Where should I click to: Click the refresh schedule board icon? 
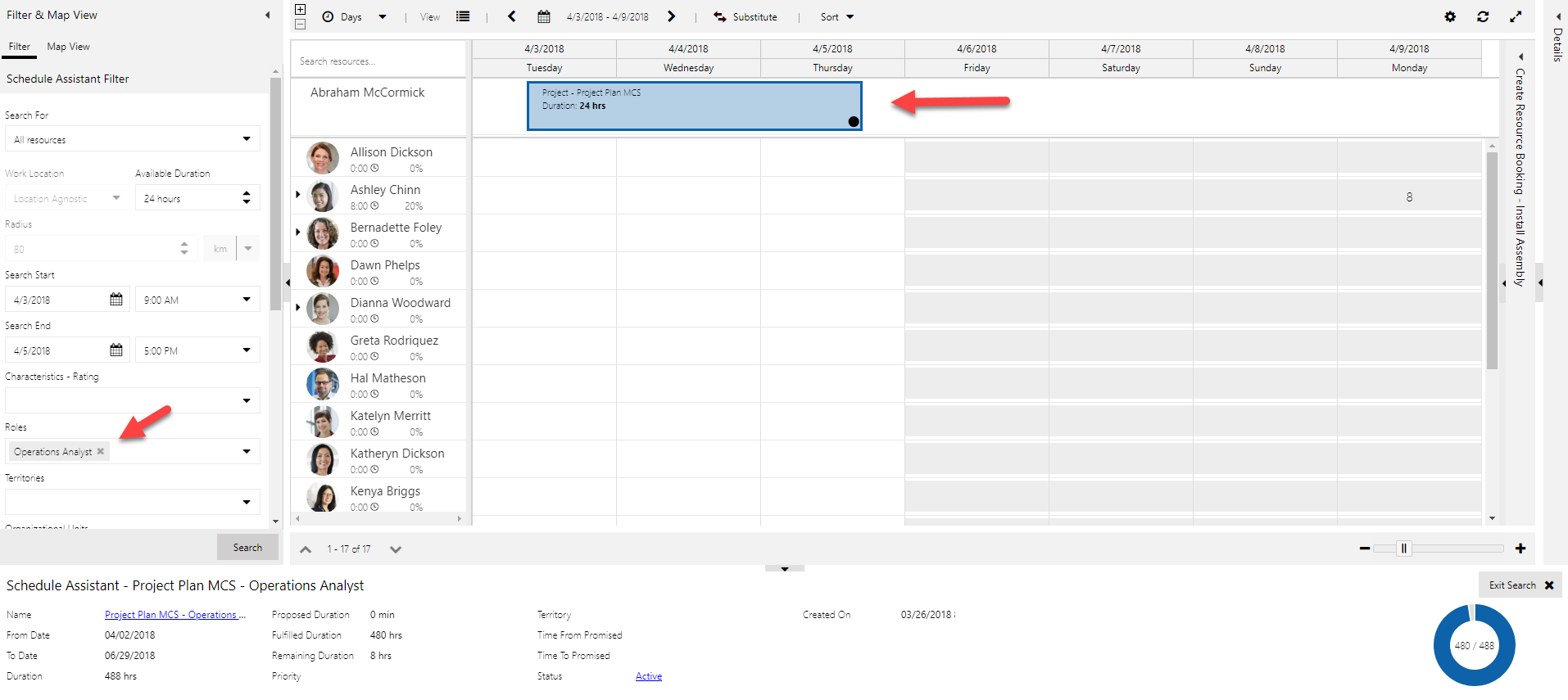click(x=1483, y=16)
